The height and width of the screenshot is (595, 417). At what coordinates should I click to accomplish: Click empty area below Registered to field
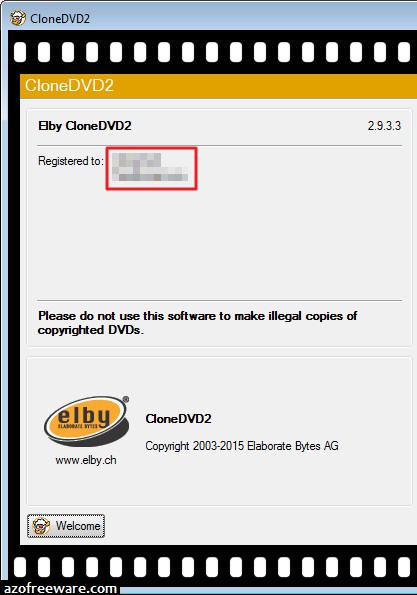point(219,243)
